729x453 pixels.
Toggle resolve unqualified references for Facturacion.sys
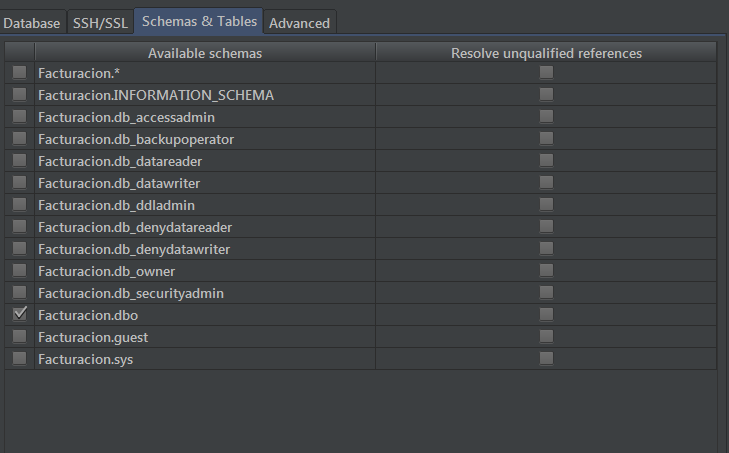tap(546, 358)
